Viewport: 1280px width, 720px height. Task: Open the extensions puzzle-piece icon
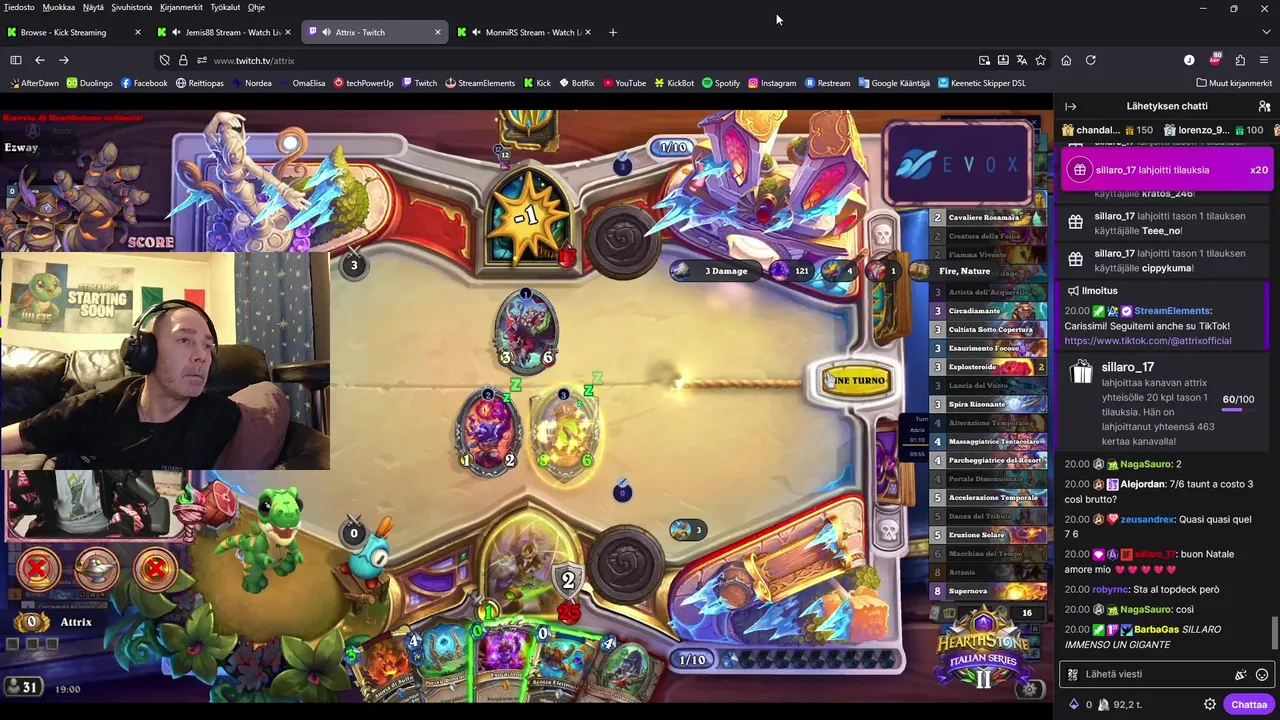[1240, 60]
